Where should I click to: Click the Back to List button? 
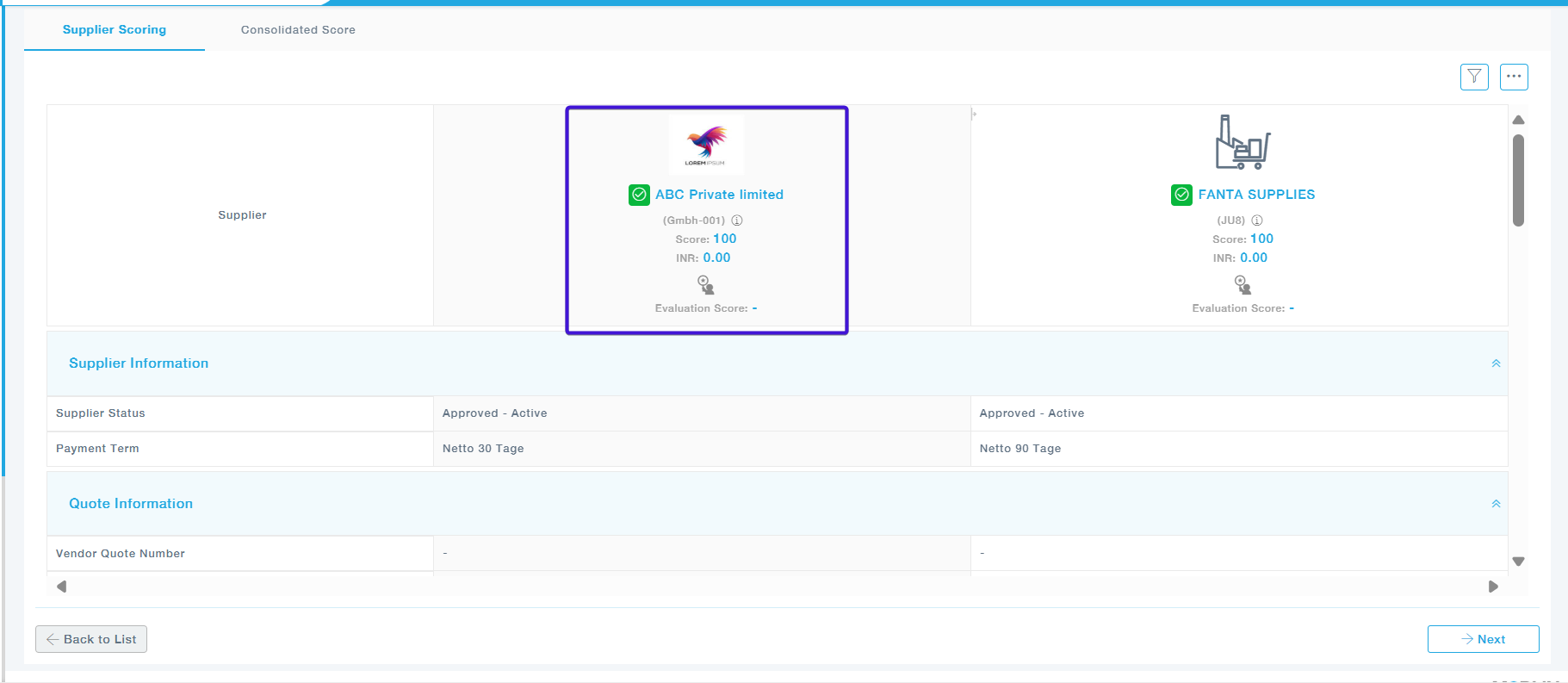pyautogui.click(x=91, y=639)
